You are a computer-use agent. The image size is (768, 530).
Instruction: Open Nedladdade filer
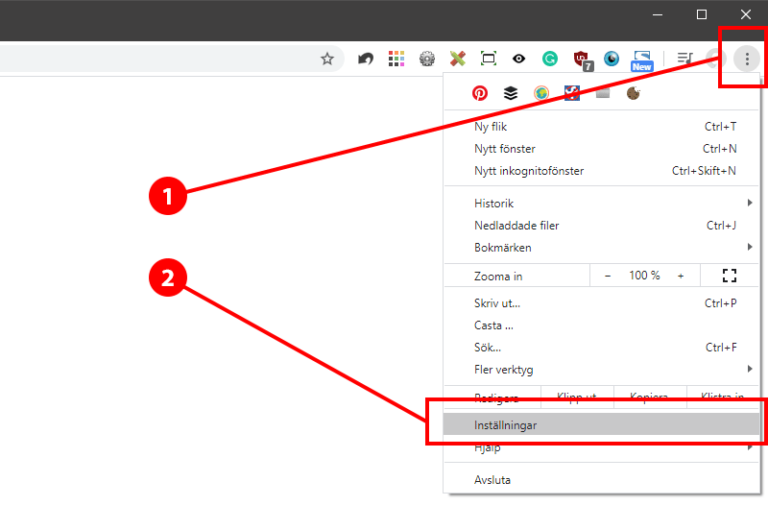(x=601, y=225)
